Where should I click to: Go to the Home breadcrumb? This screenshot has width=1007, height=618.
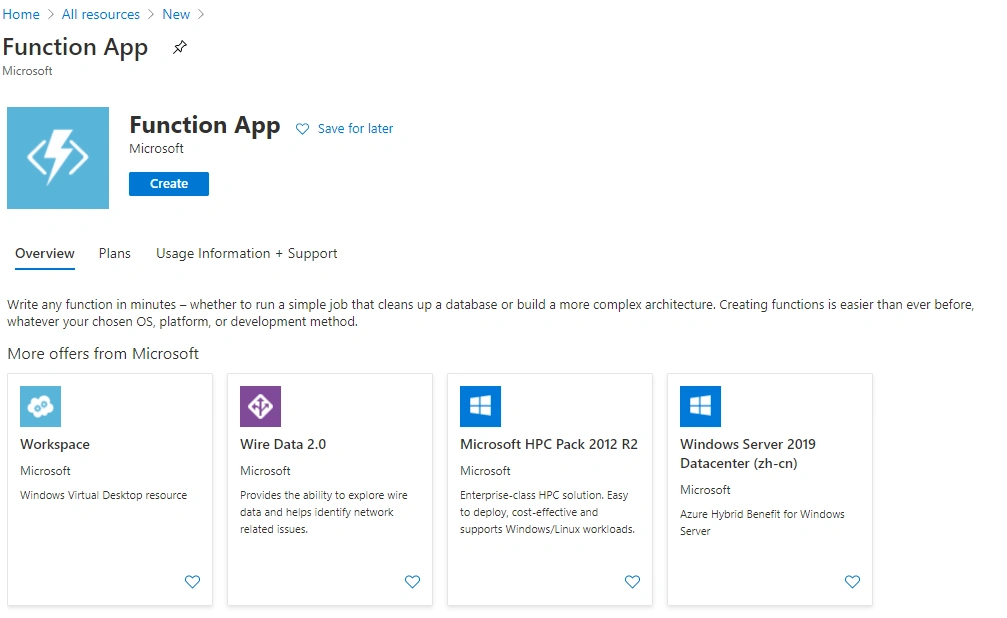click(21, 14)
